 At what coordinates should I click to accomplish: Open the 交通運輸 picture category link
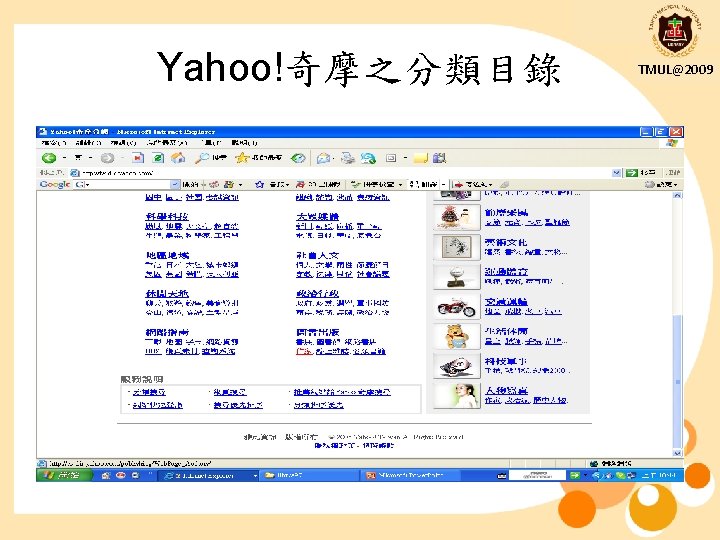[506, 301]
